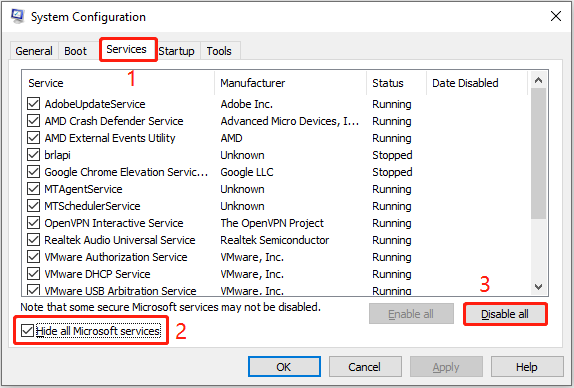Toggle Hide all Microsoft services checkbox
574x388 pixels.
click(27, 331)
